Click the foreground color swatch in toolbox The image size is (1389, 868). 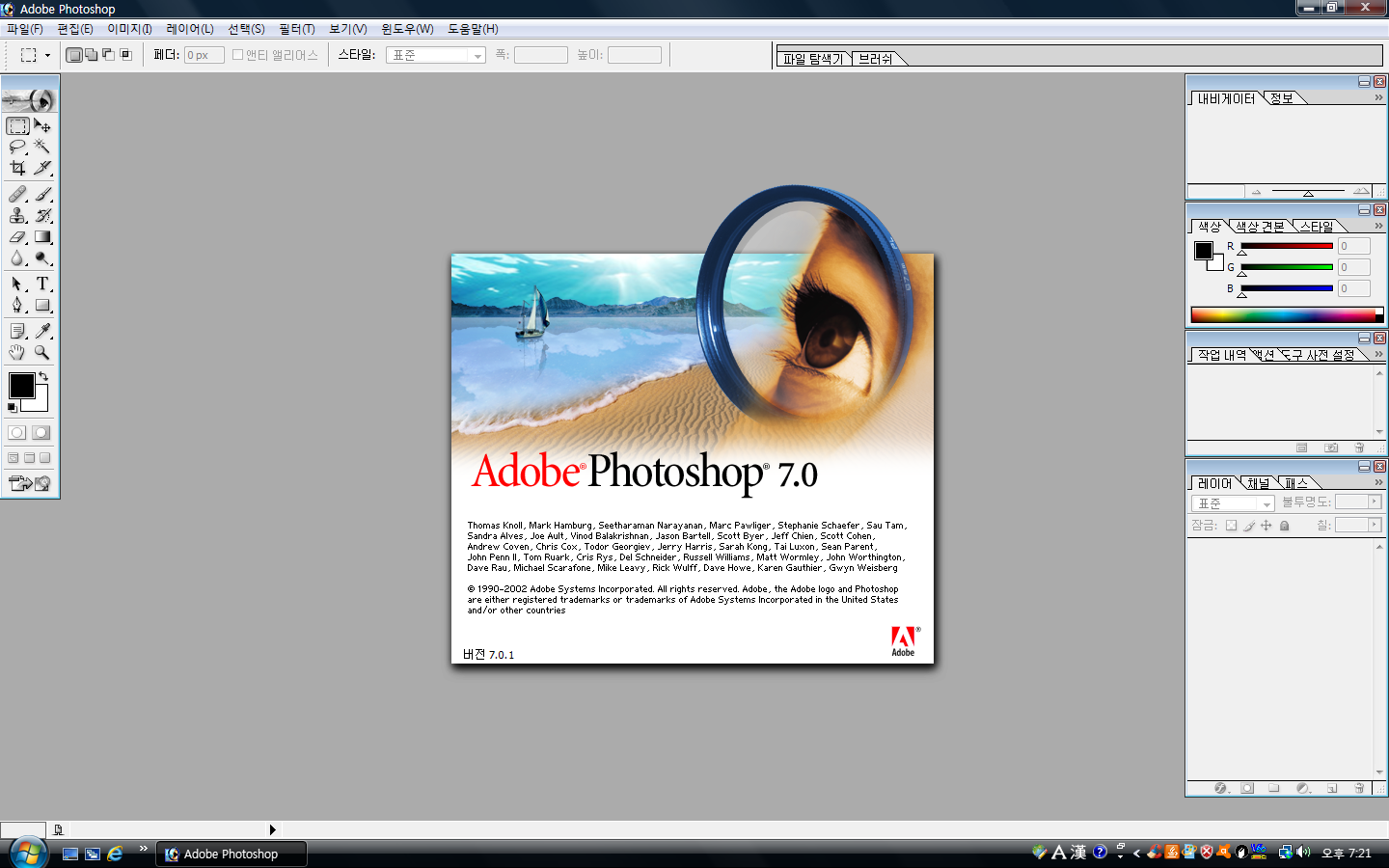point(21,386)
